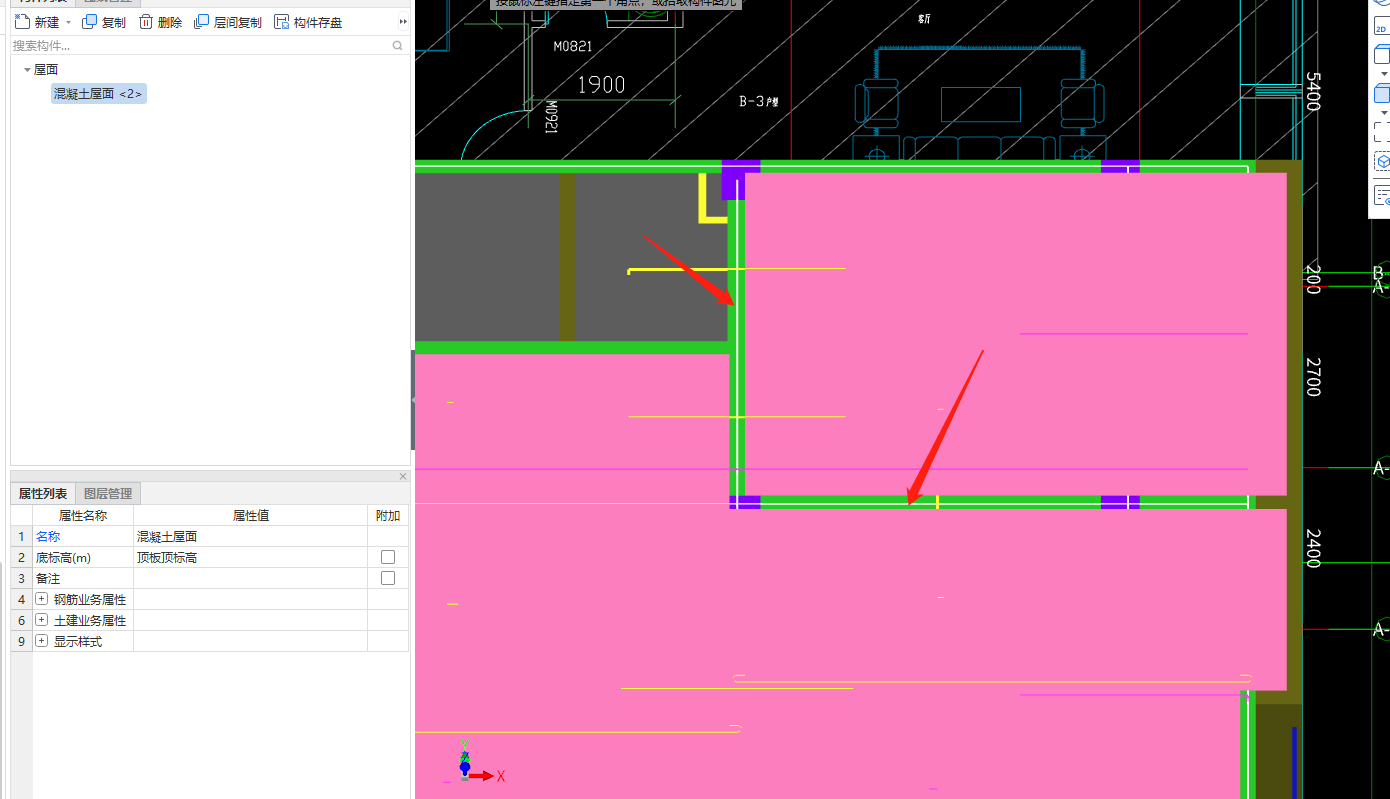Screen dimensions: 1390x799
Task: Click the M0821 door label in drawing
Action: coord(574,46)
